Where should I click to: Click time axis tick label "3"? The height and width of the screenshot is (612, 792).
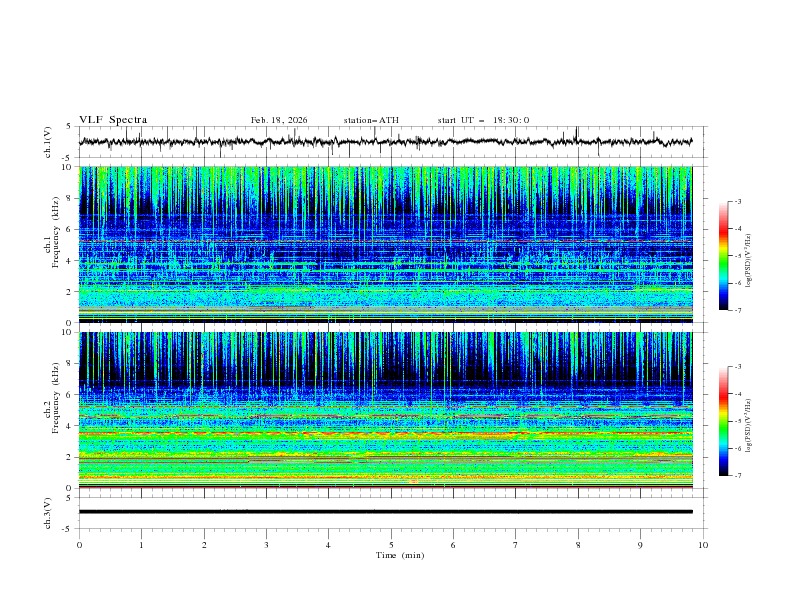tap(266, 545)
